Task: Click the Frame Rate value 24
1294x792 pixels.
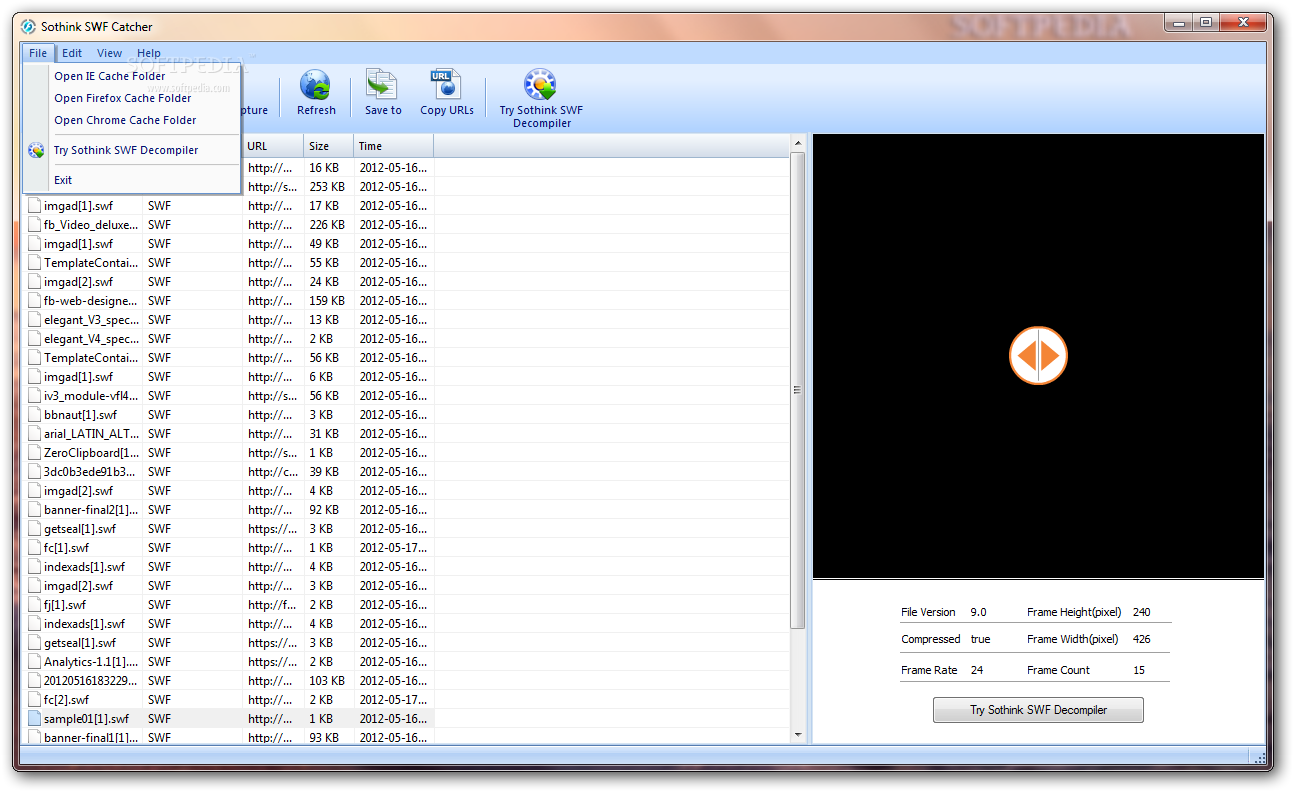Action: pyautogui.click(x=977, y=670)
